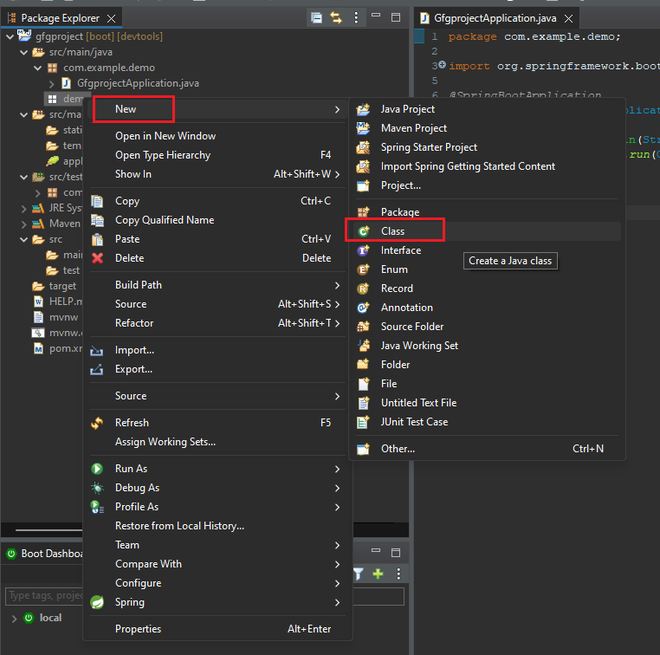660x655 pixels.
Task: Expand the JRE System Library node
Action: (x=24, y=208)
